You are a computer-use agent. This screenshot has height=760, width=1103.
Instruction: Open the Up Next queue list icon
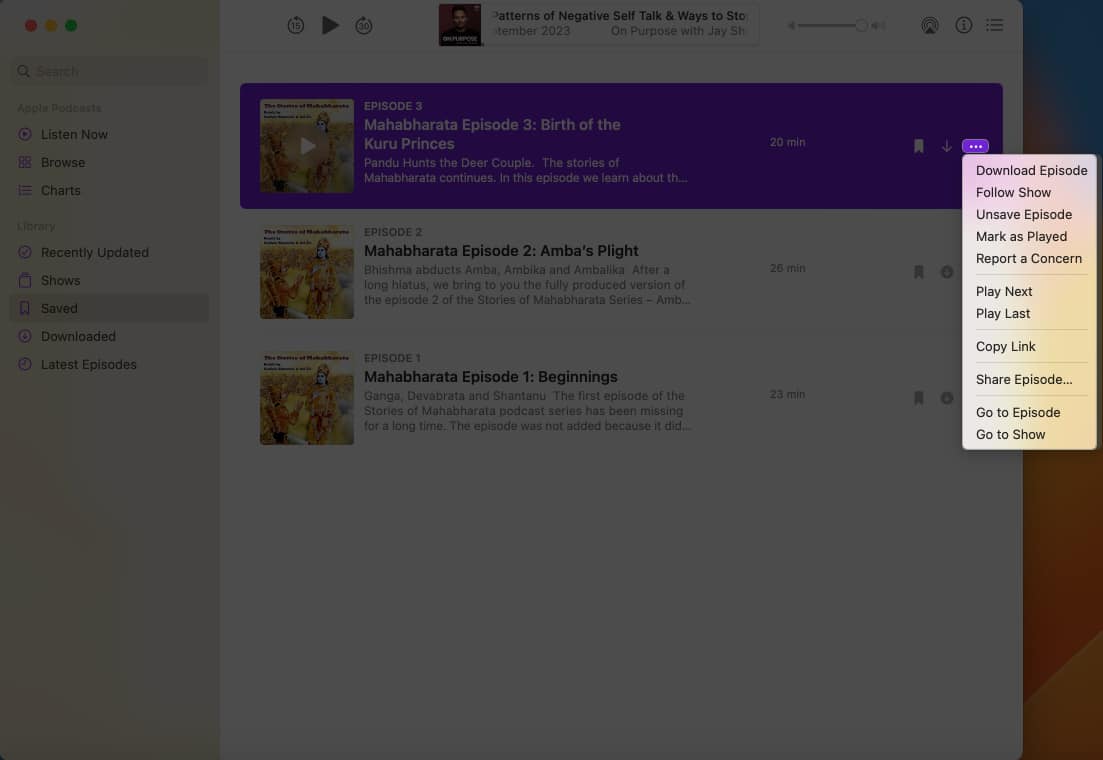pyautogui.click(x=995, y=25)
